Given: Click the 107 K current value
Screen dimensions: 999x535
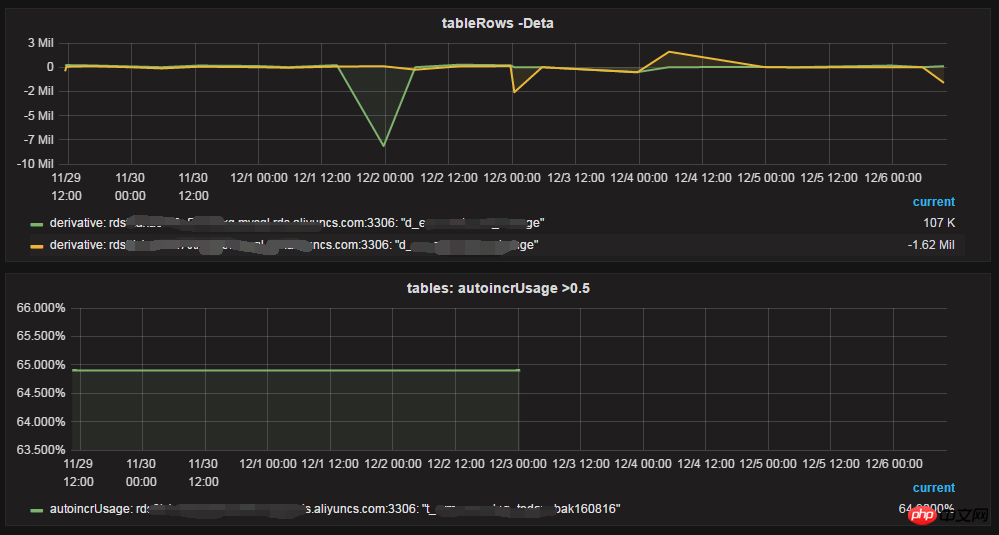Looking at the screenshot, I should 939,223.
